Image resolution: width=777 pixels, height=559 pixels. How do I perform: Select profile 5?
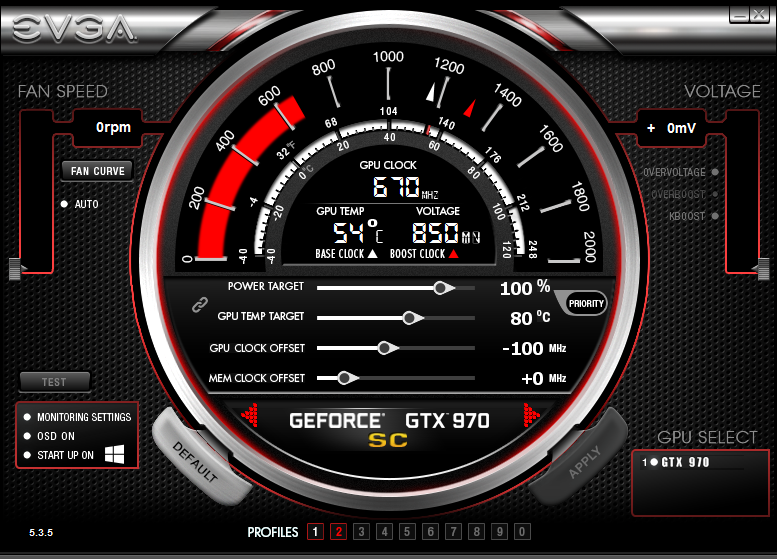(407, 532)
